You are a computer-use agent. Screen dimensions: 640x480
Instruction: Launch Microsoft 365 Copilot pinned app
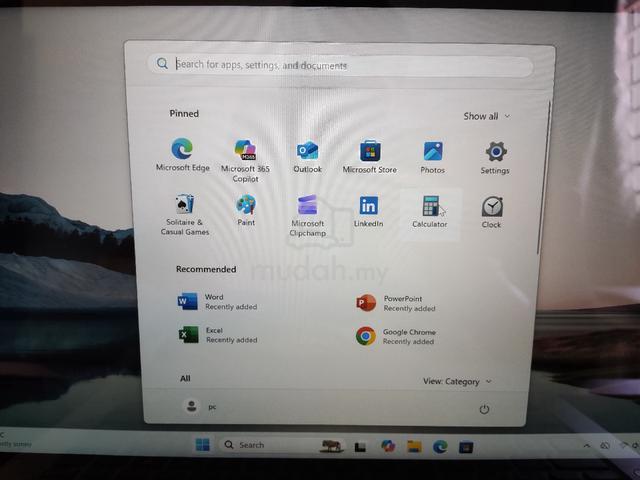pyautogui.click(x=245, y=160)
